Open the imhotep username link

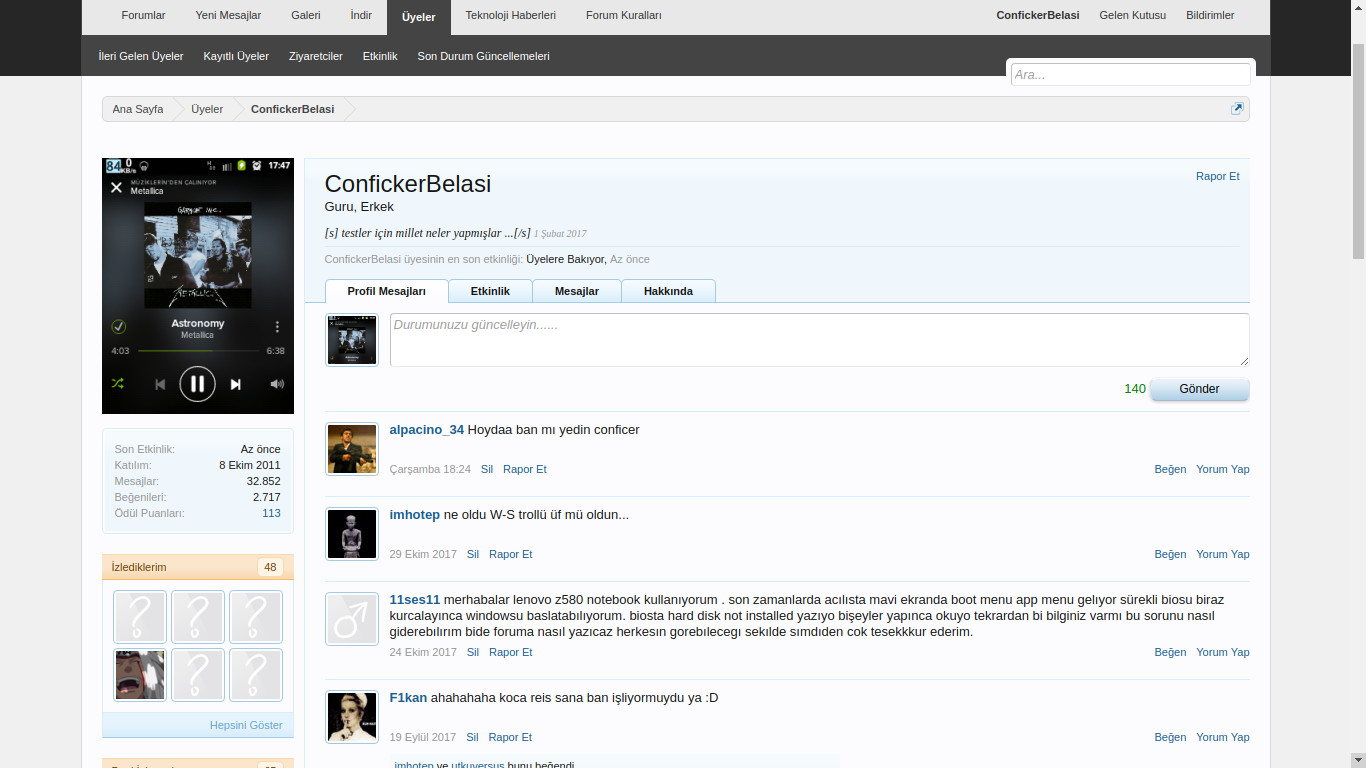[x=415, y=515]
